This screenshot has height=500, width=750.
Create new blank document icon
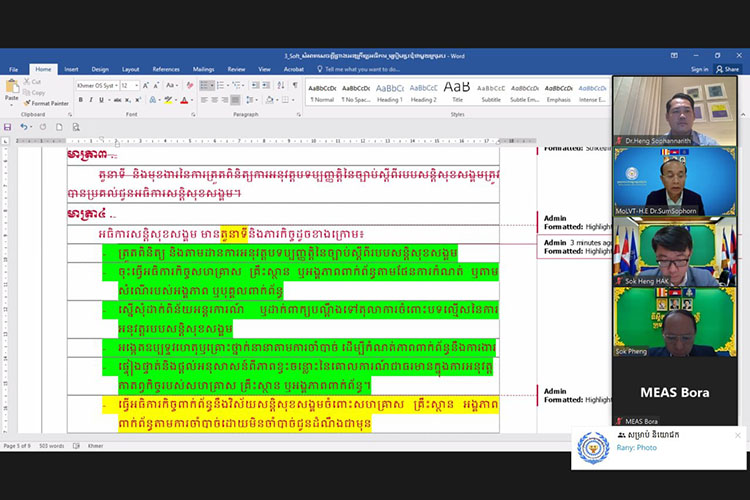pyautogui.click(x=59, y=127)
